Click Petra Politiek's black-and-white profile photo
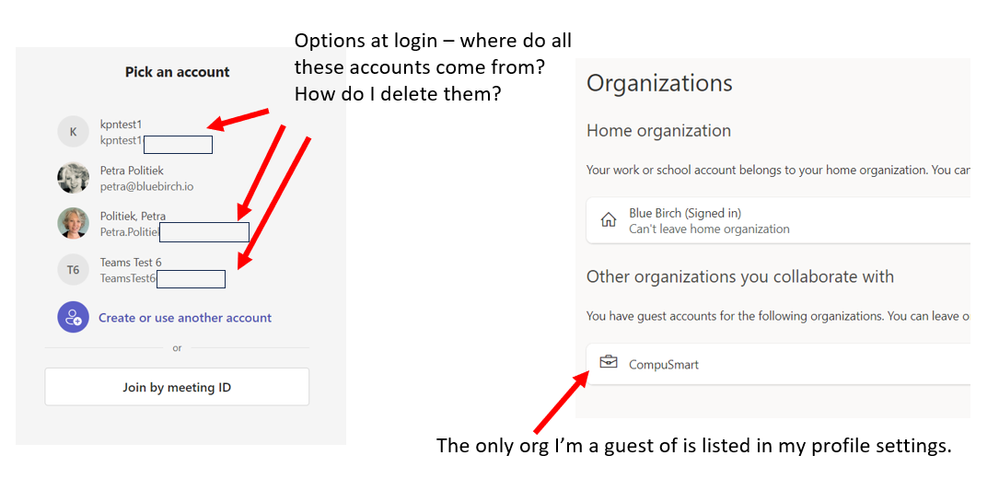Viewport: 999px width, 493px height. pyautogui.click(x=72, y=177)
